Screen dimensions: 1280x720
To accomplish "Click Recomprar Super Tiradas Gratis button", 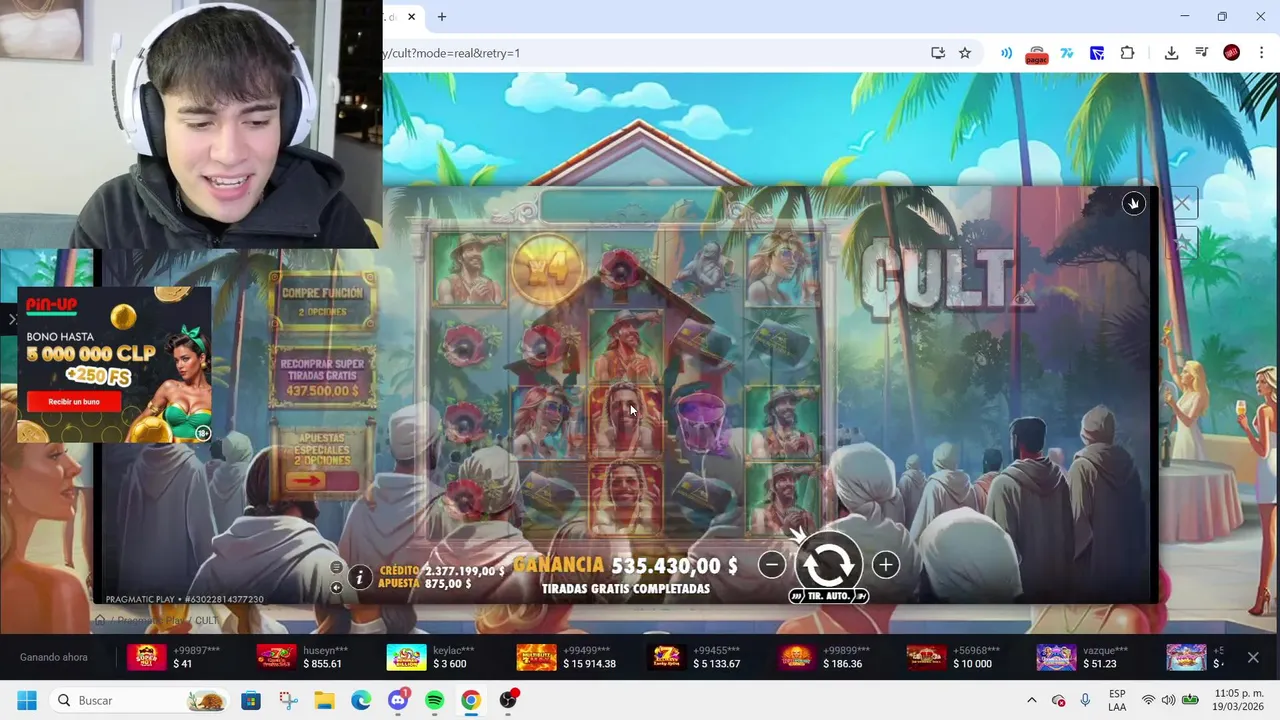I will (x=322, y=376).
